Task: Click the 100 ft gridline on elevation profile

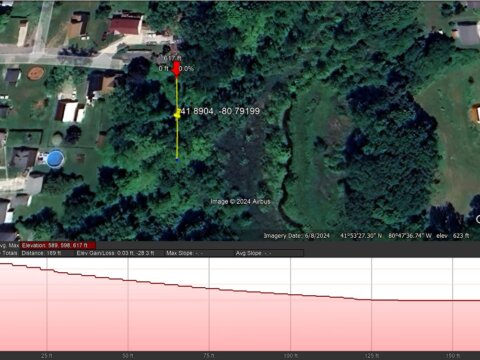Action: point(290,304)
